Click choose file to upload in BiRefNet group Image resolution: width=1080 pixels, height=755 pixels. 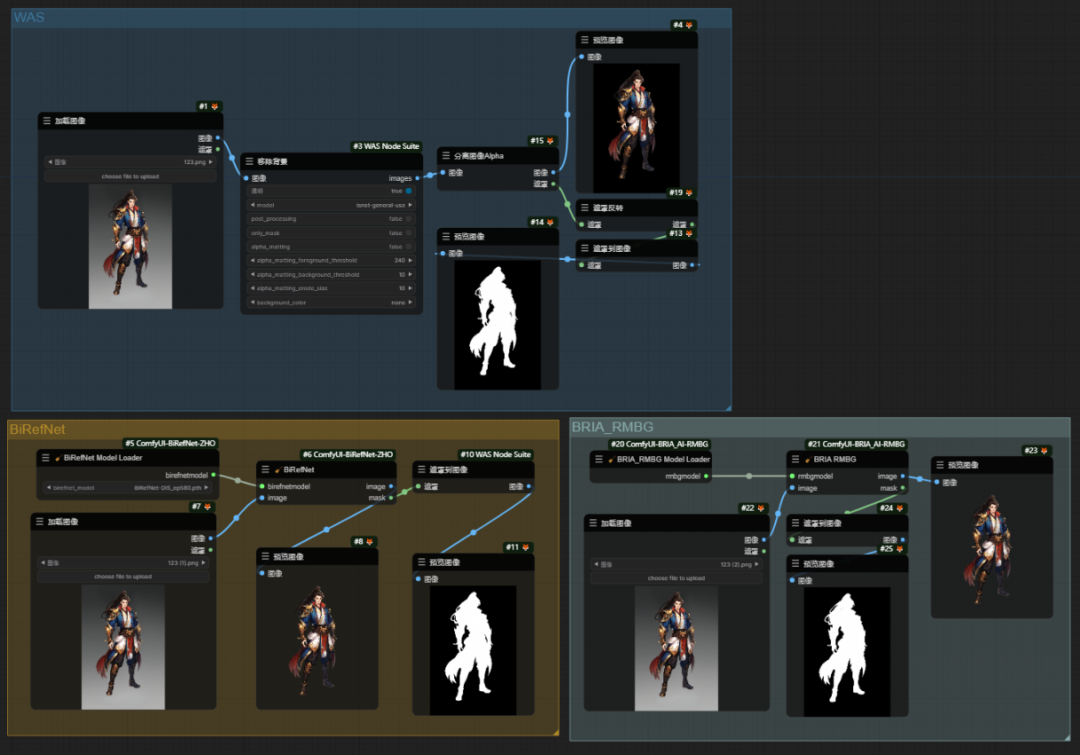coord(123,577)
